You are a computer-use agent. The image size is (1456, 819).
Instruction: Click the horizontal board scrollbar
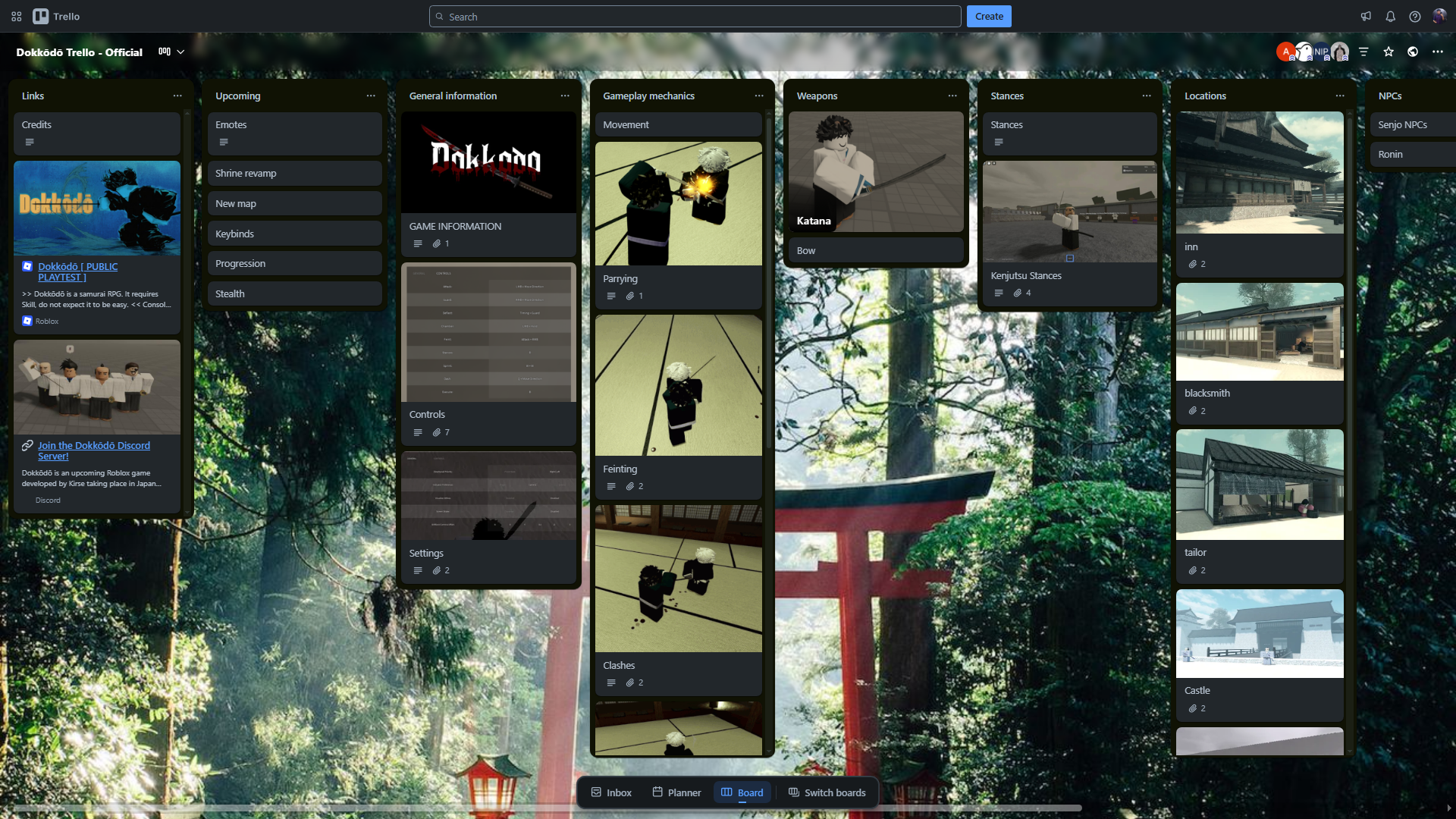pyautogui.click(x=548, y=808)
